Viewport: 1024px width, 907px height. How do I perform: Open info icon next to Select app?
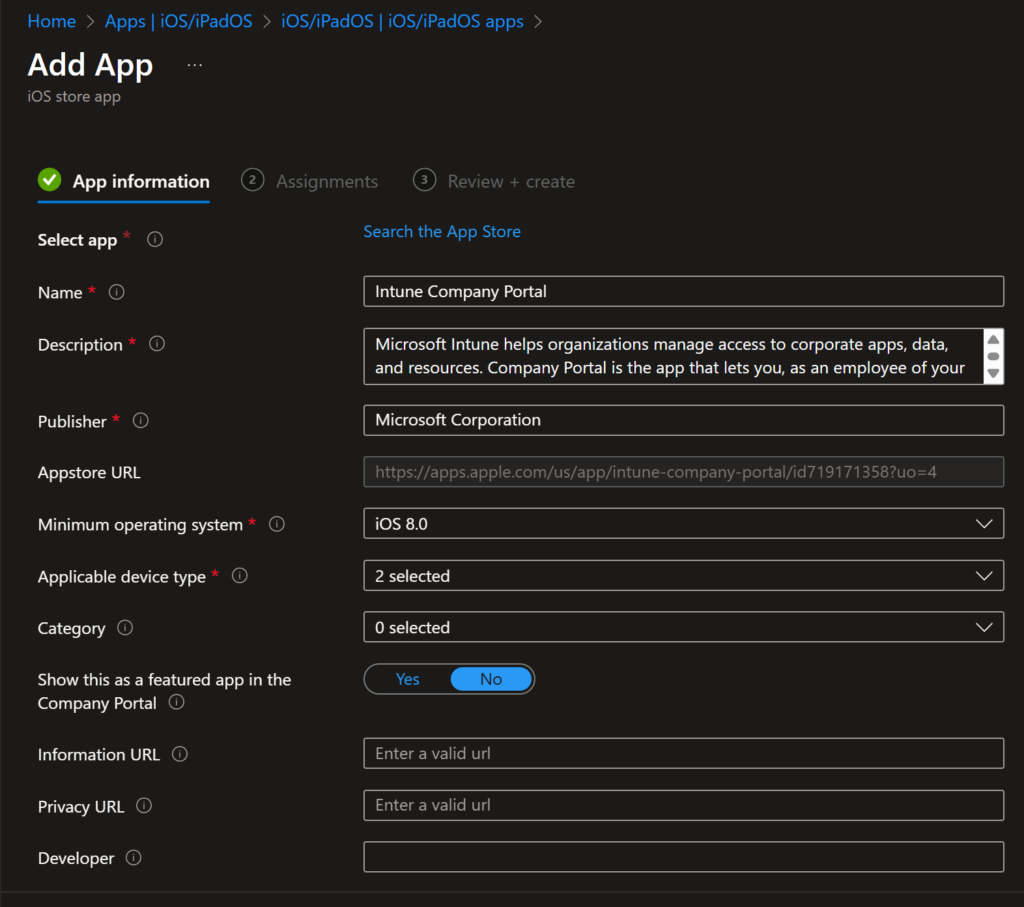click(x=155, y=239)
